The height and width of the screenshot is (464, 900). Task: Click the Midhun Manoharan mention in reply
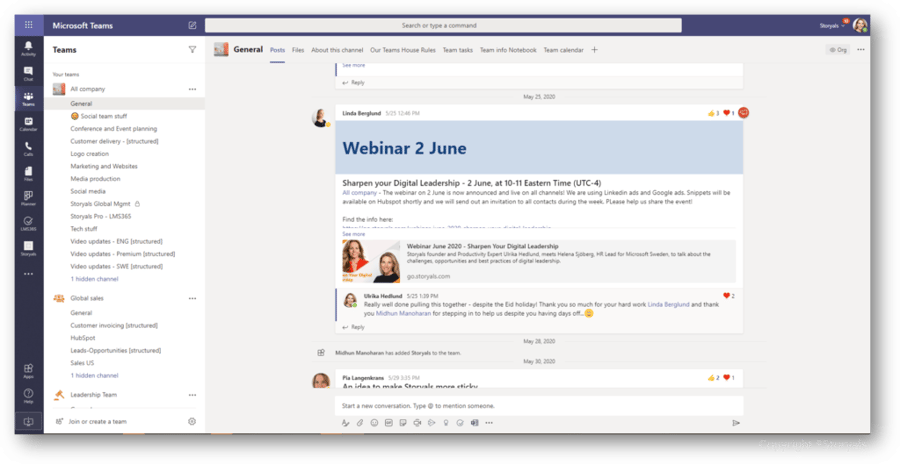pyautogui.click(x=403, y=314)
